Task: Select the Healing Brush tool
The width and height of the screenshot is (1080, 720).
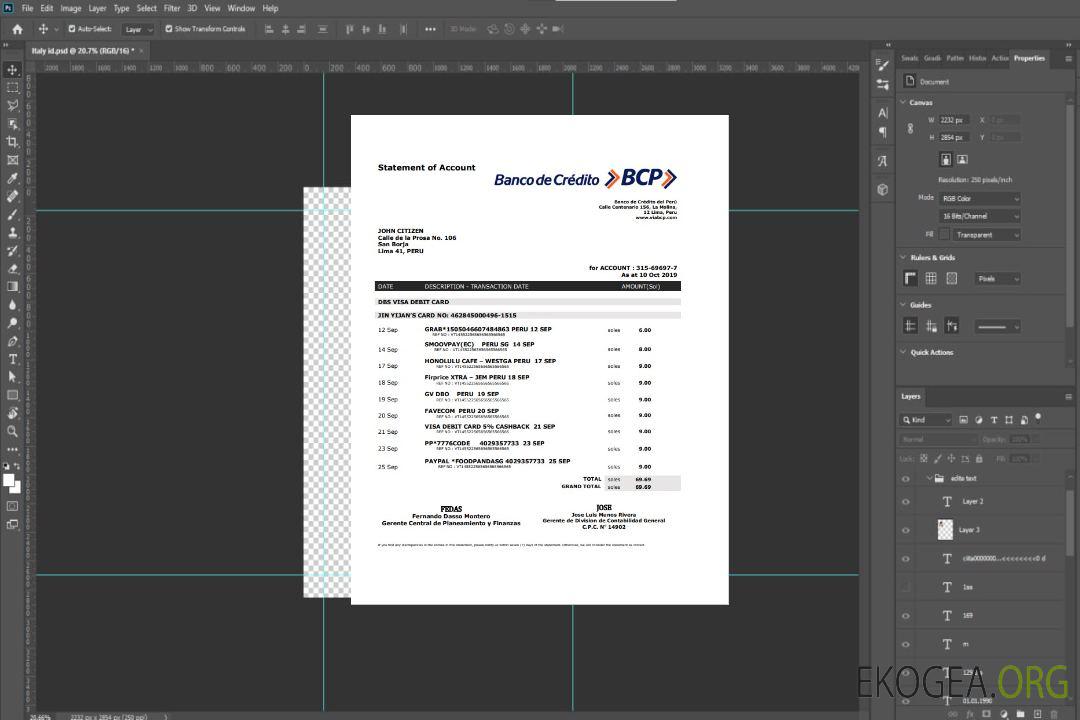Action: [x=12, y=196]
